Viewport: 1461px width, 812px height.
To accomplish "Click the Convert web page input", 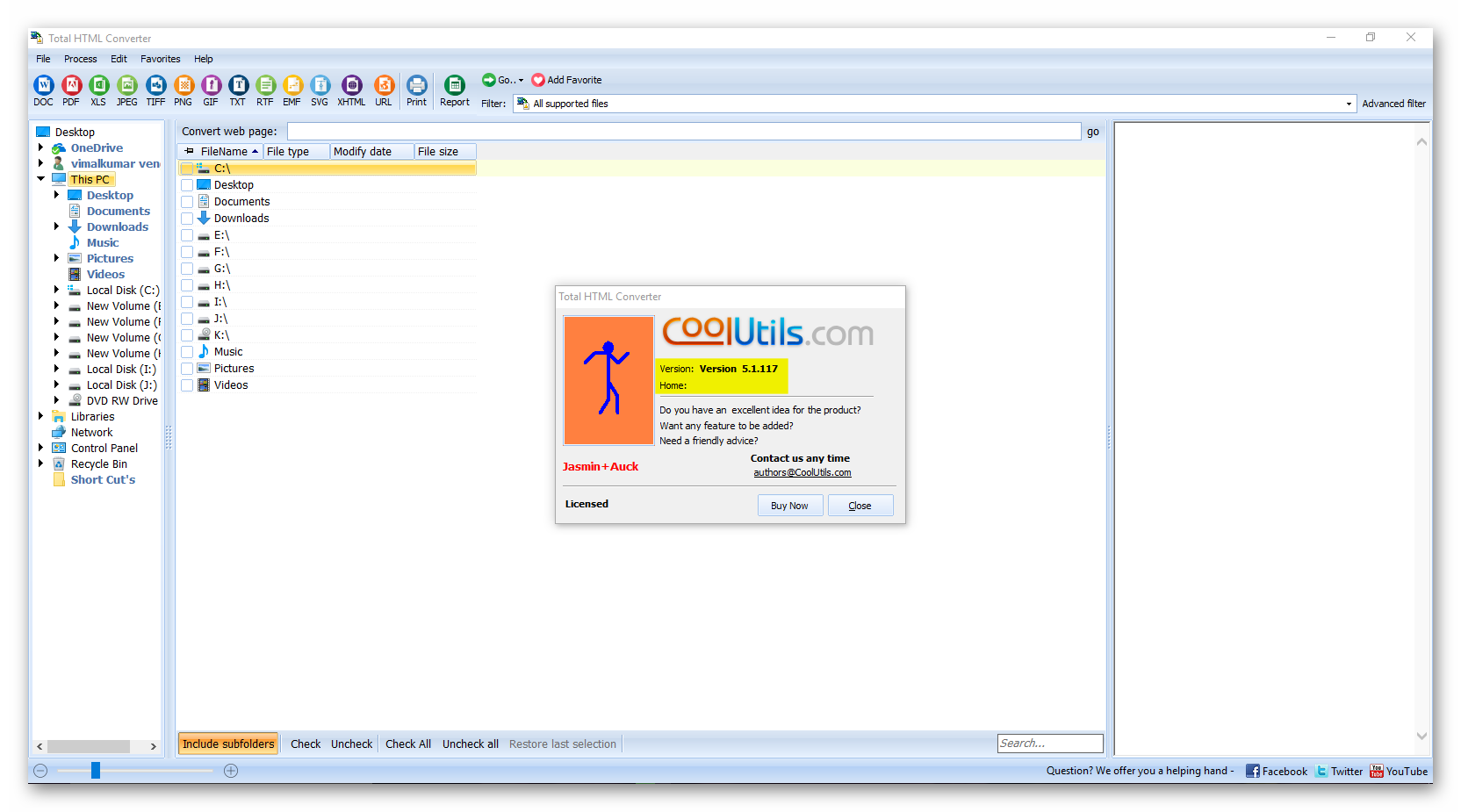I will tap(684, 132).
